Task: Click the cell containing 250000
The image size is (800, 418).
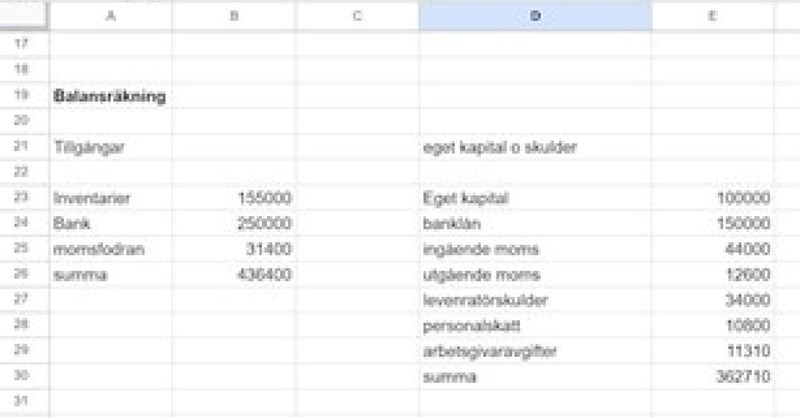Action: click(234, 224)
